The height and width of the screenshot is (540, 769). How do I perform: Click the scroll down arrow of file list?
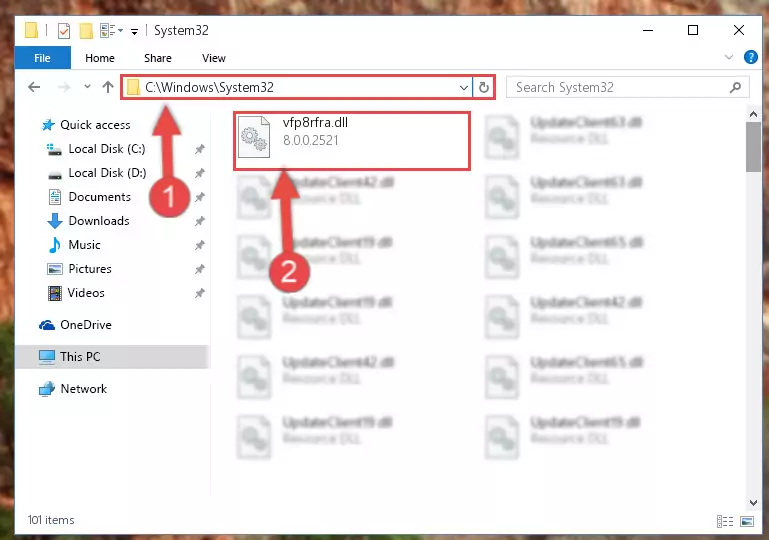pos(753,503)
